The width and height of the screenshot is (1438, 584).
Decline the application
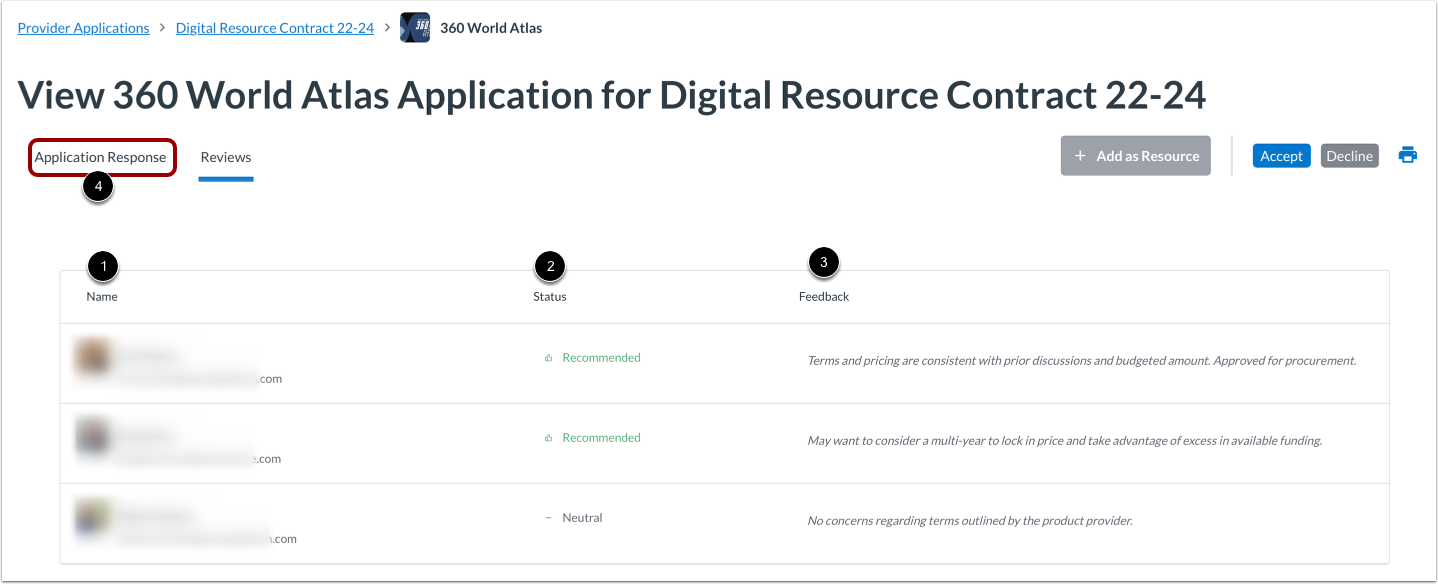coord(1349,156)
